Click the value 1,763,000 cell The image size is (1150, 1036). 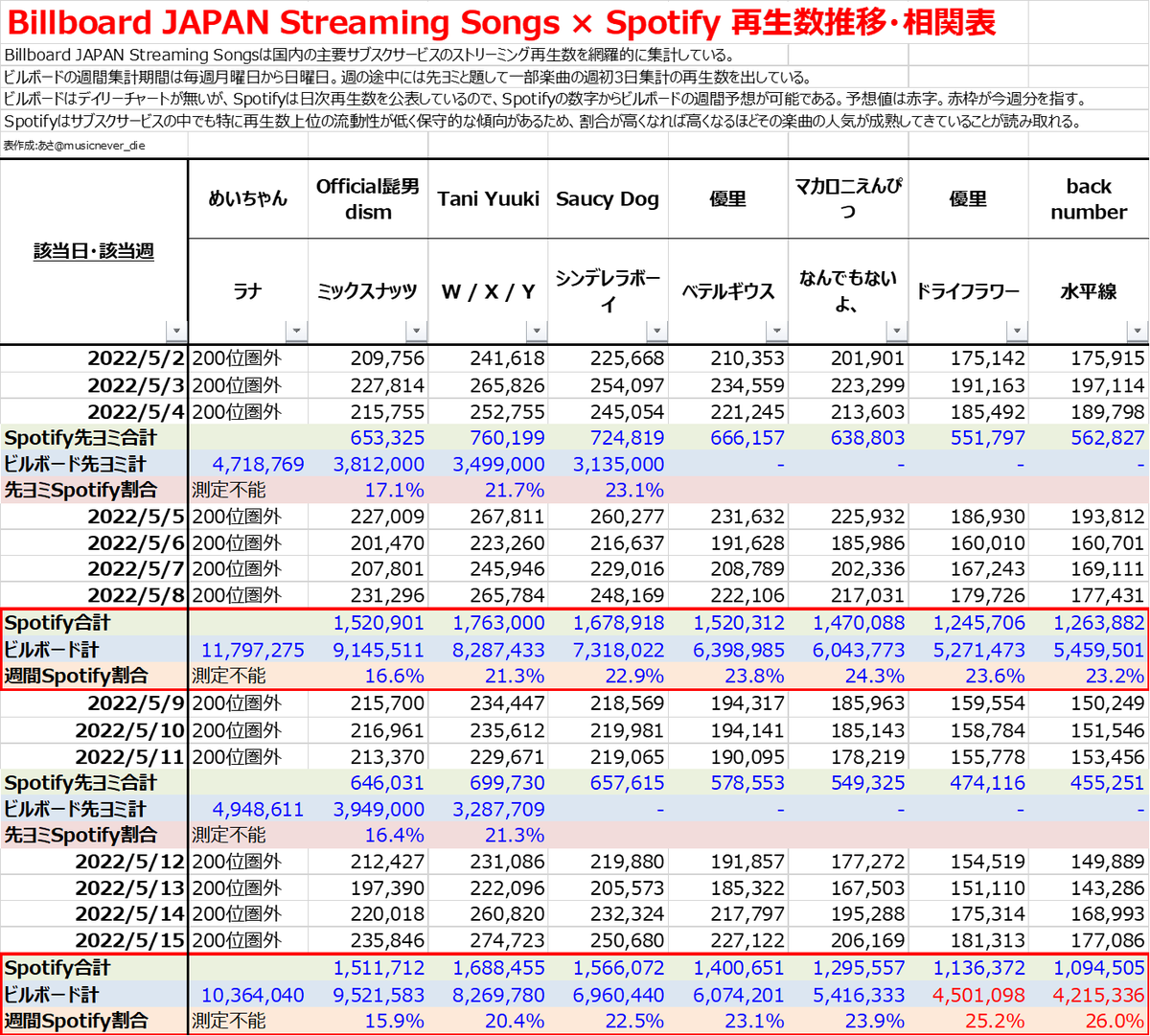(x=488, y=623)
